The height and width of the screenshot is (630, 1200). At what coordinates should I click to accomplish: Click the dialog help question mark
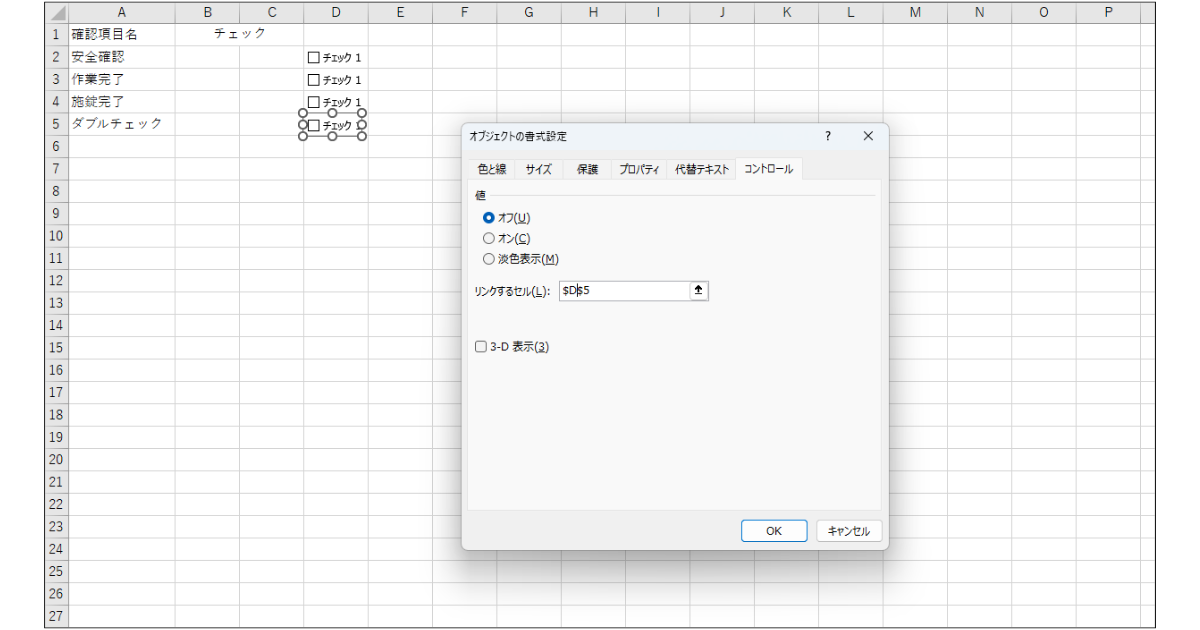coord(827,136)
